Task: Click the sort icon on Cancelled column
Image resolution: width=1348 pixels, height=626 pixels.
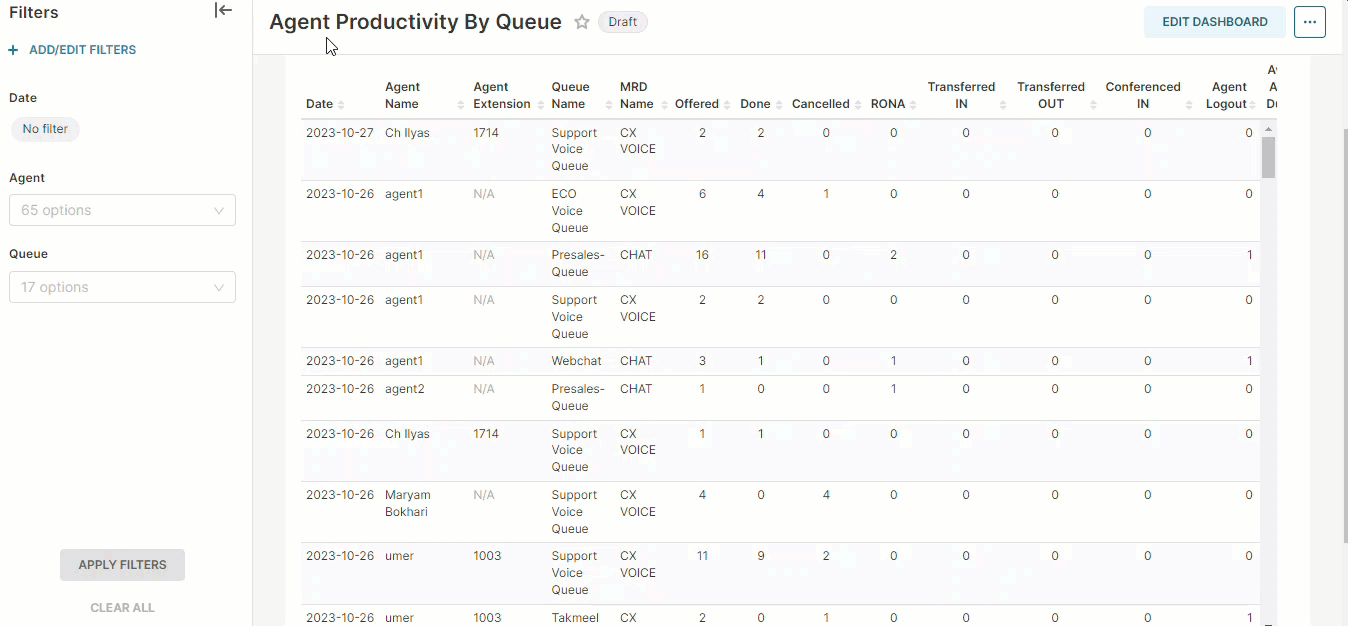Action: (856, 104)
